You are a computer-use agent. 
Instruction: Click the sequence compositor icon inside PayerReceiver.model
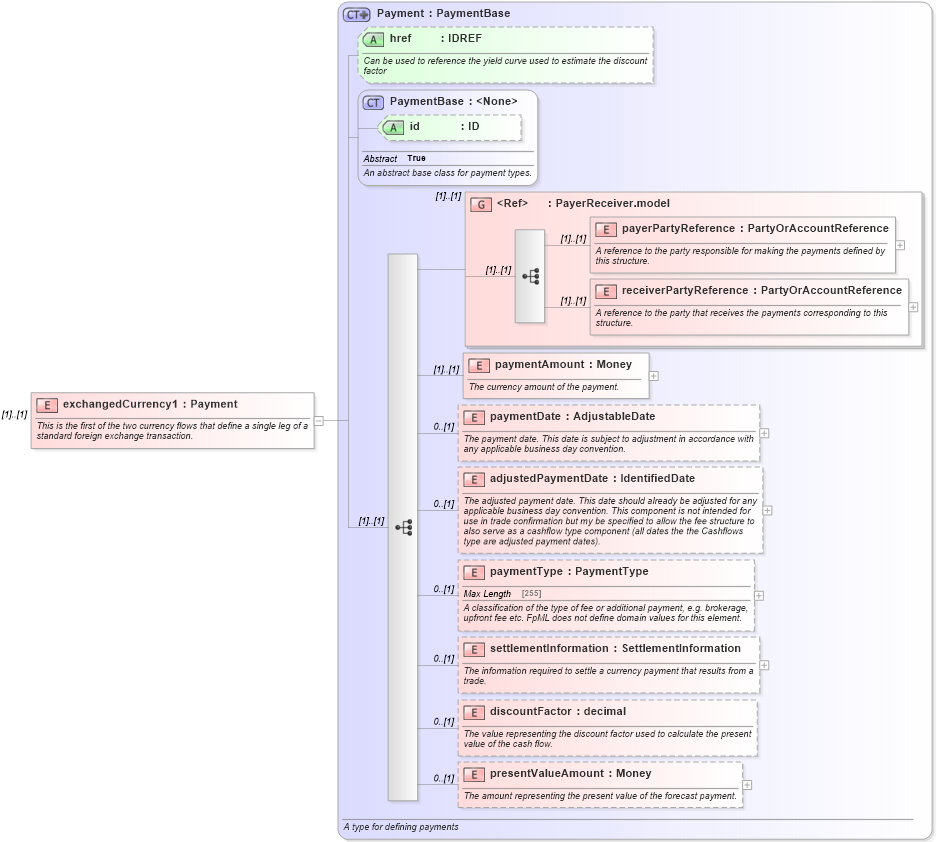531,277
